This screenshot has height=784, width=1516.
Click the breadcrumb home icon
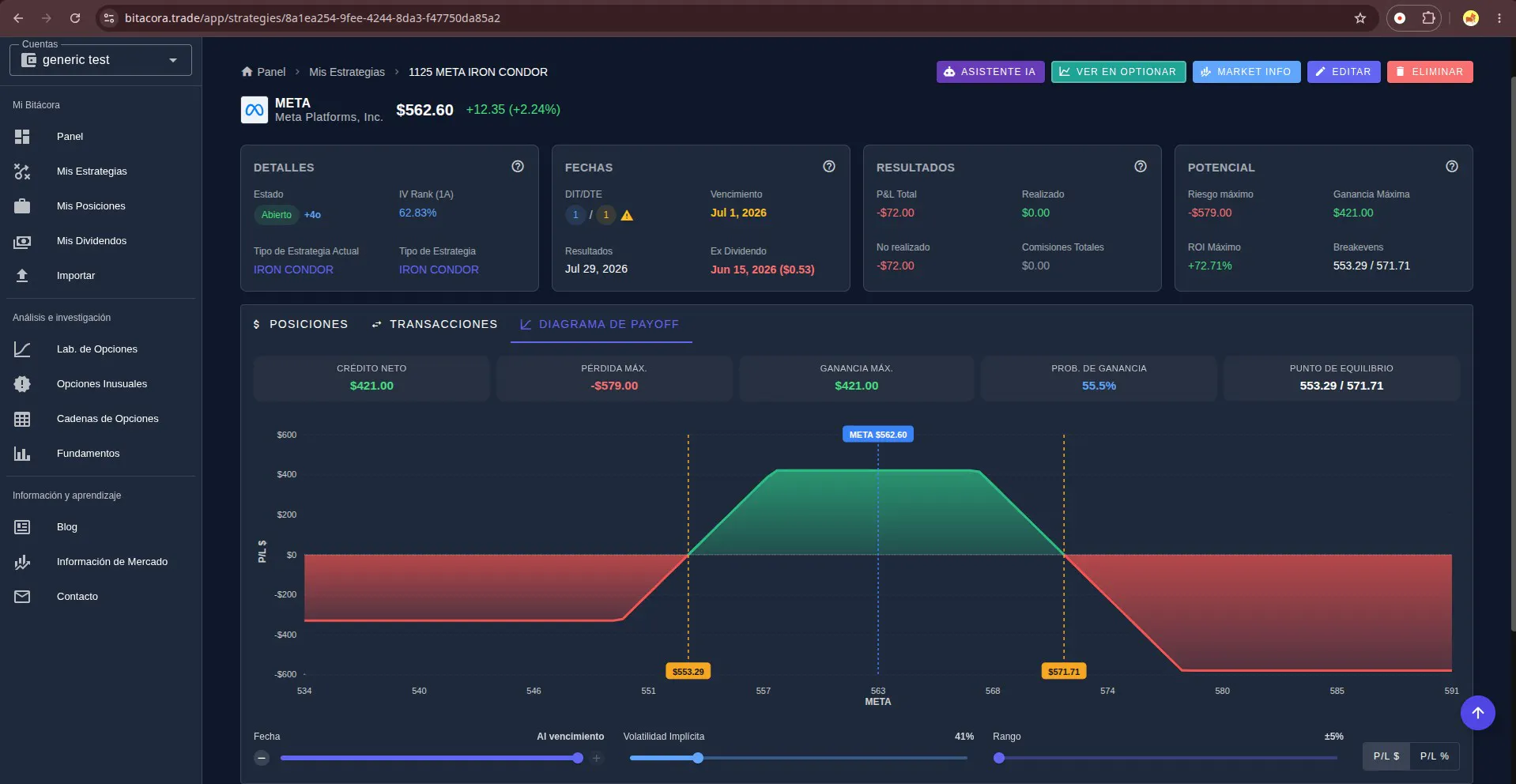pyautogui.click(x=247, y=72)
